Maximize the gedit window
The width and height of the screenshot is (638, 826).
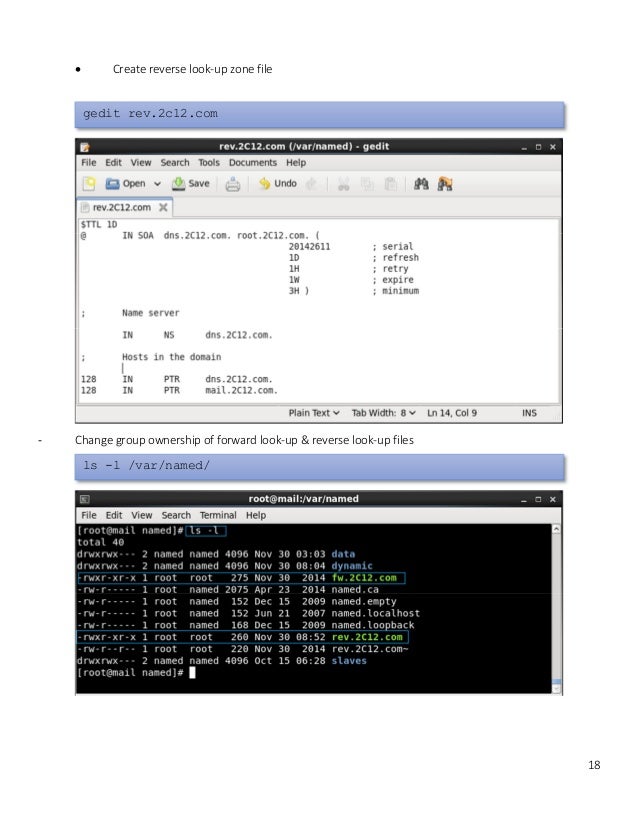[538, 148]
